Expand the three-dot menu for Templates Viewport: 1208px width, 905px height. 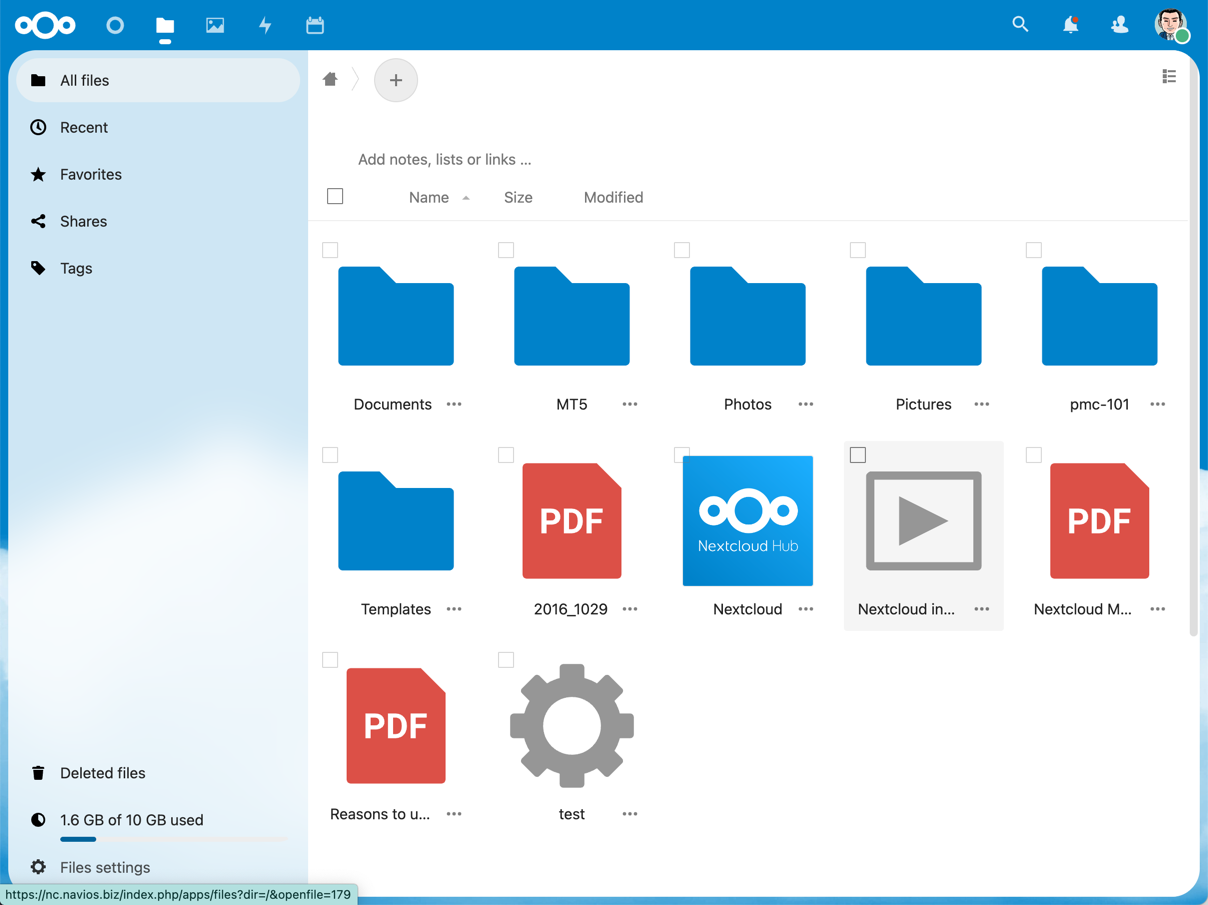454,609
